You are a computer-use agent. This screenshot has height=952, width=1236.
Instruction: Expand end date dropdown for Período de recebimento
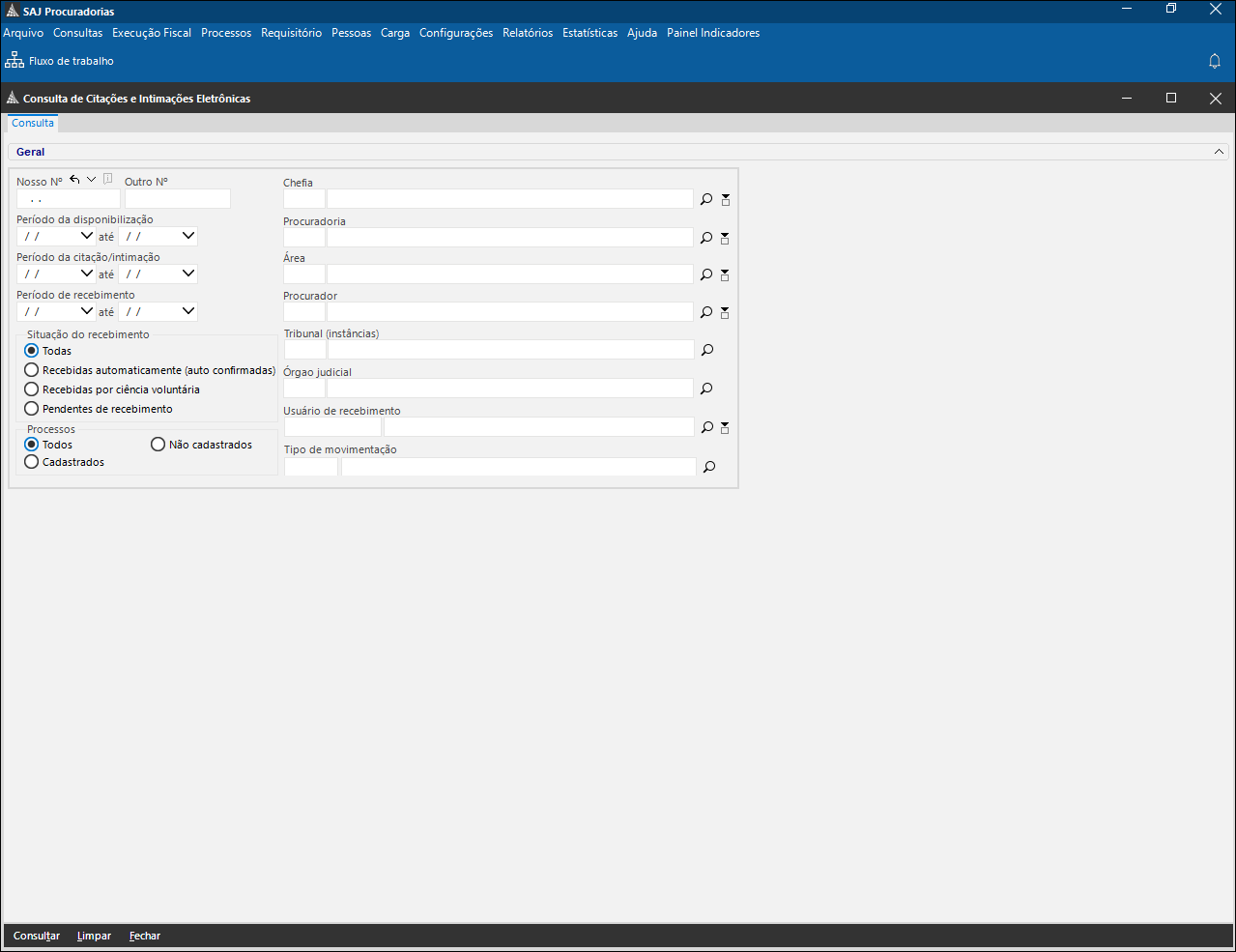pos(188,311)
